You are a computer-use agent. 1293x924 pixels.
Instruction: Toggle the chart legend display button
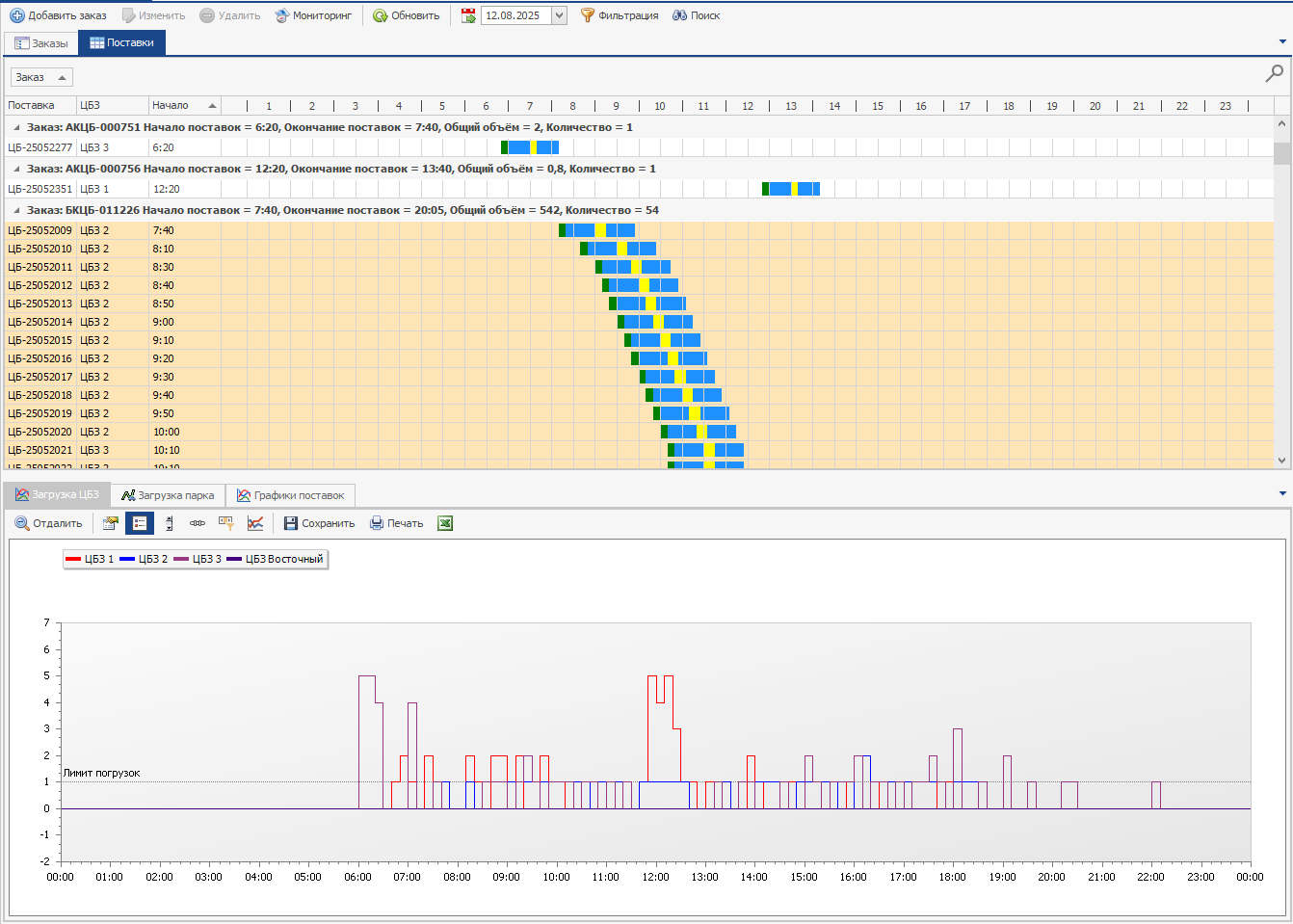tap(140, 523)
